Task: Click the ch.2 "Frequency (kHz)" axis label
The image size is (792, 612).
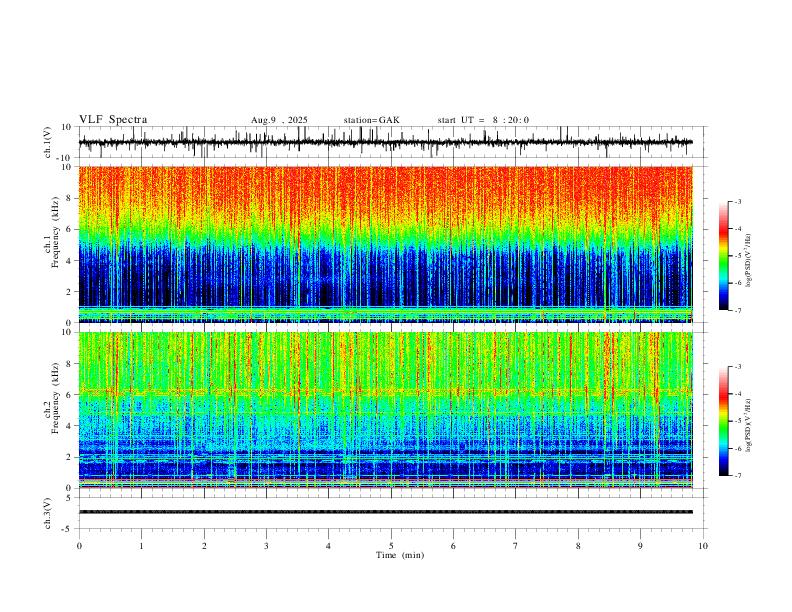Action: tap(55, 397)
